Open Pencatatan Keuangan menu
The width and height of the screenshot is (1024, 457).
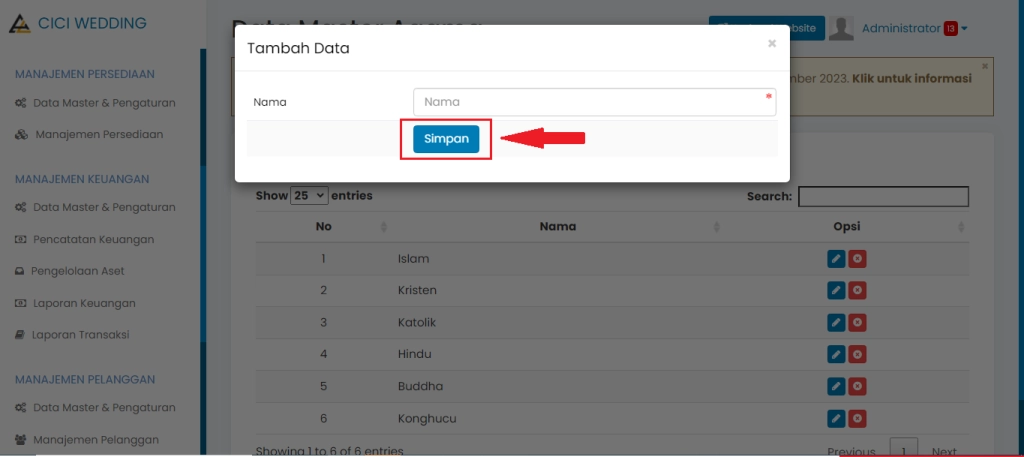93,240
